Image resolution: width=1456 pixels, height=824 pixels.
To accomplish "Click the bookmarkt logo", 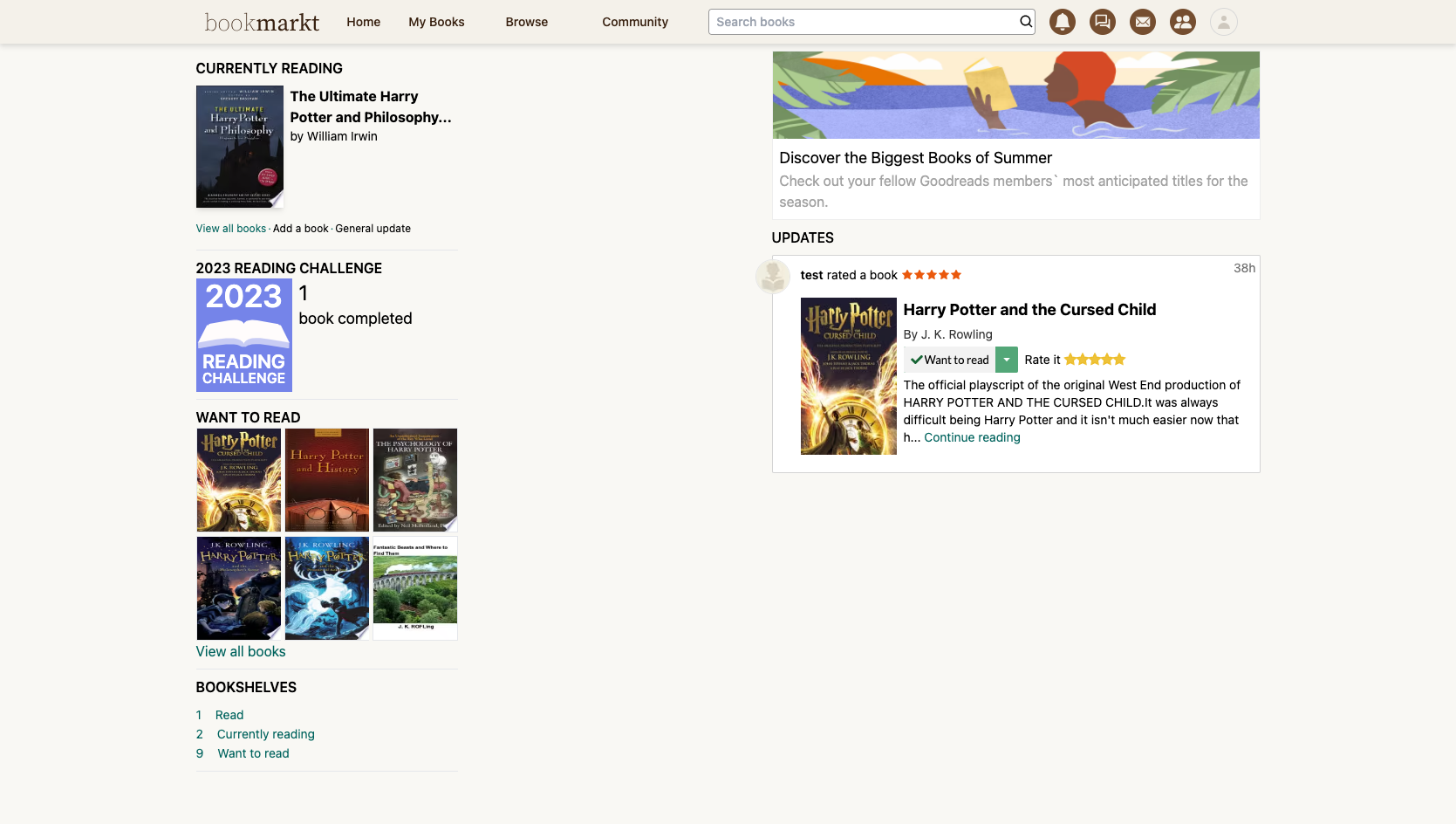I will 262,22.
